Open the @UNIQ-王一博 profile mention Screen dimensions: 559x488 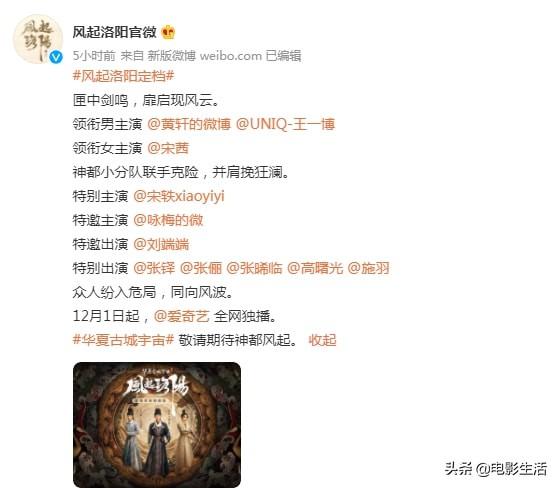(285, 124)
